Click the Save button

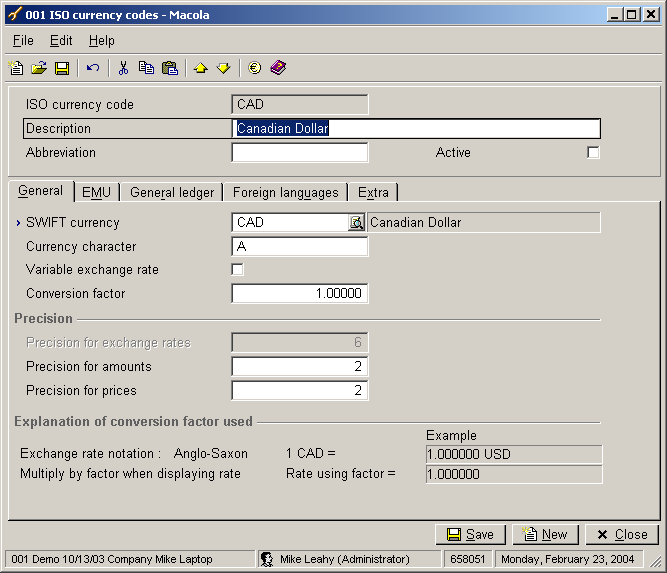click(470, 534)
